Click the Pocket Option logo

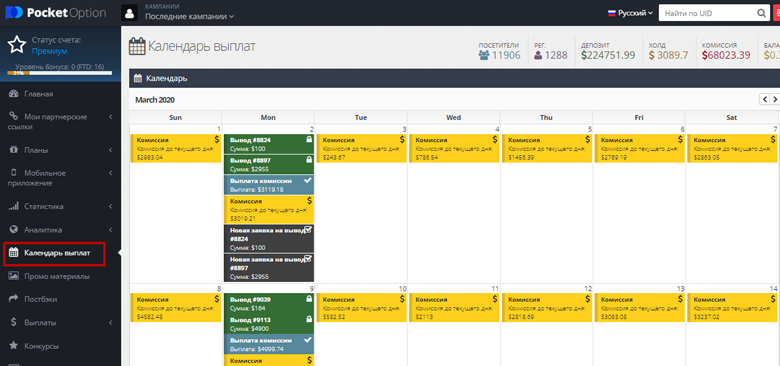point(56,13)
